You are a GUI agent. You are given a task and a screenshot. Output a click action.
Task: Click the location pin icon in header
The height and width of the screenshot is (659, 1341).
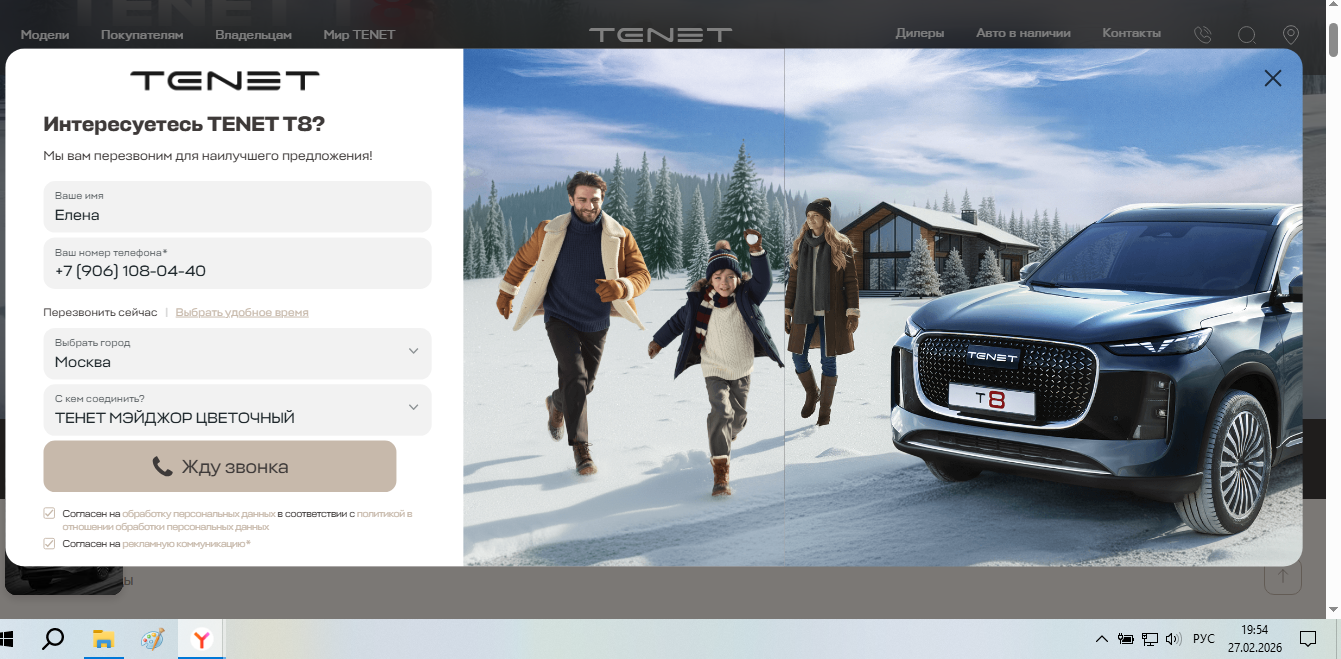point(1291,35)
